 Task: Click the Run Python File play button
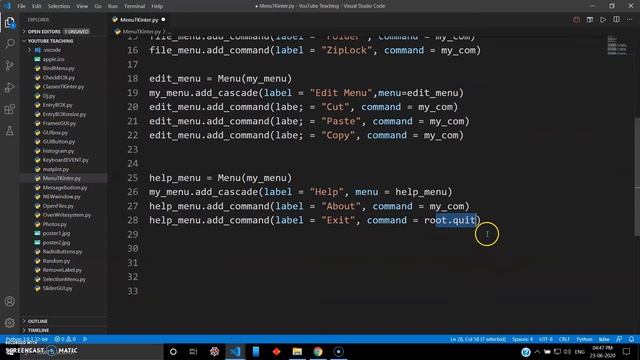coord(603,20)
